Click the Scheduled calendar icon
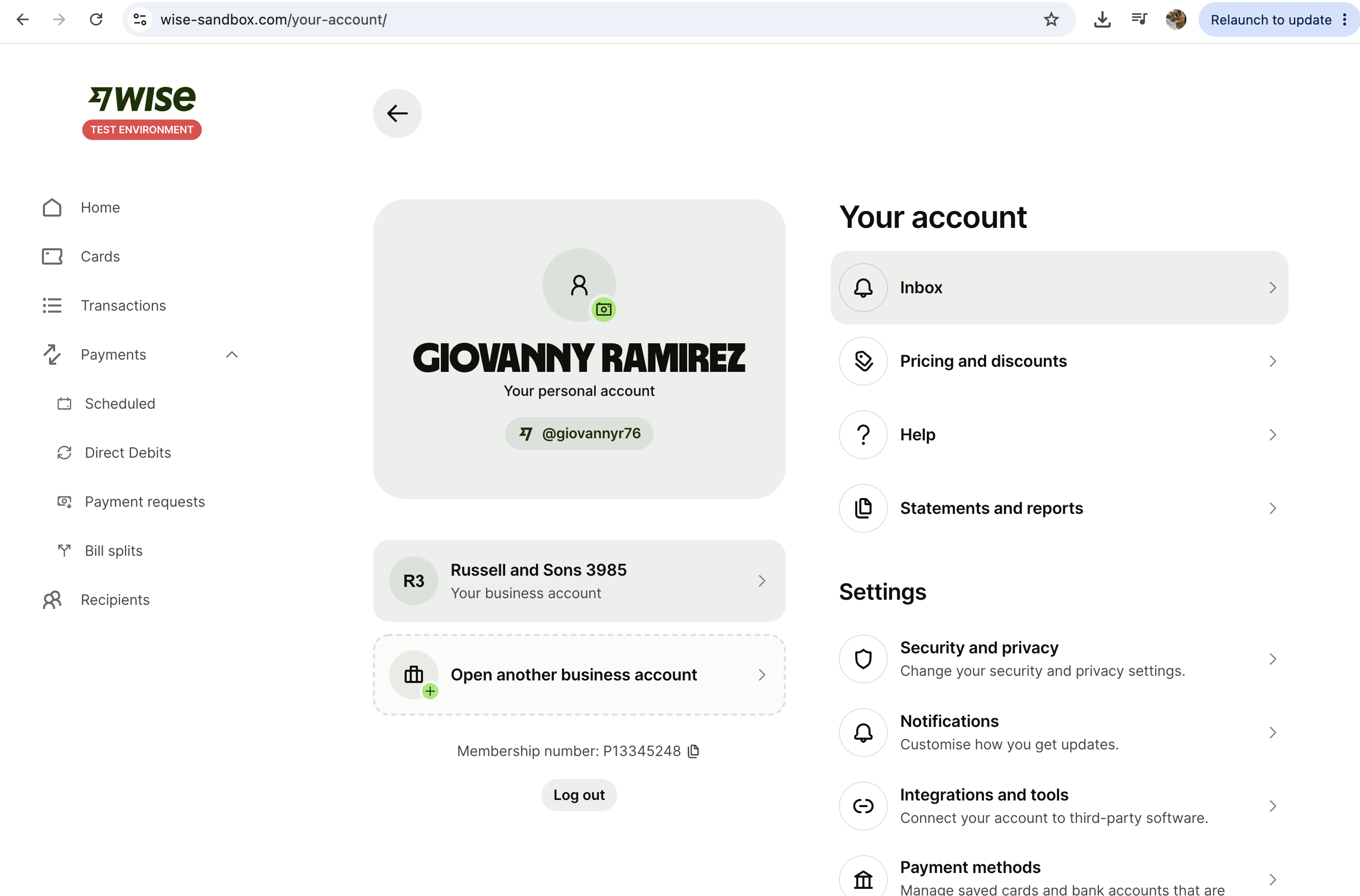 64,404
